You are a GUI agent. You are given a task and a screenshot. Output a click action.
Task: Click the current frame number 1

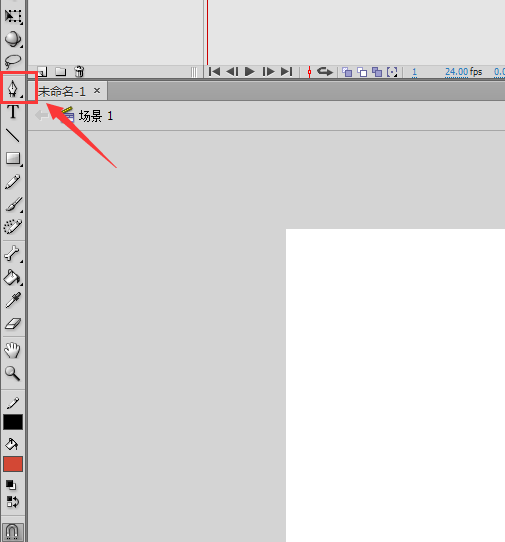(x=414, y=72)
